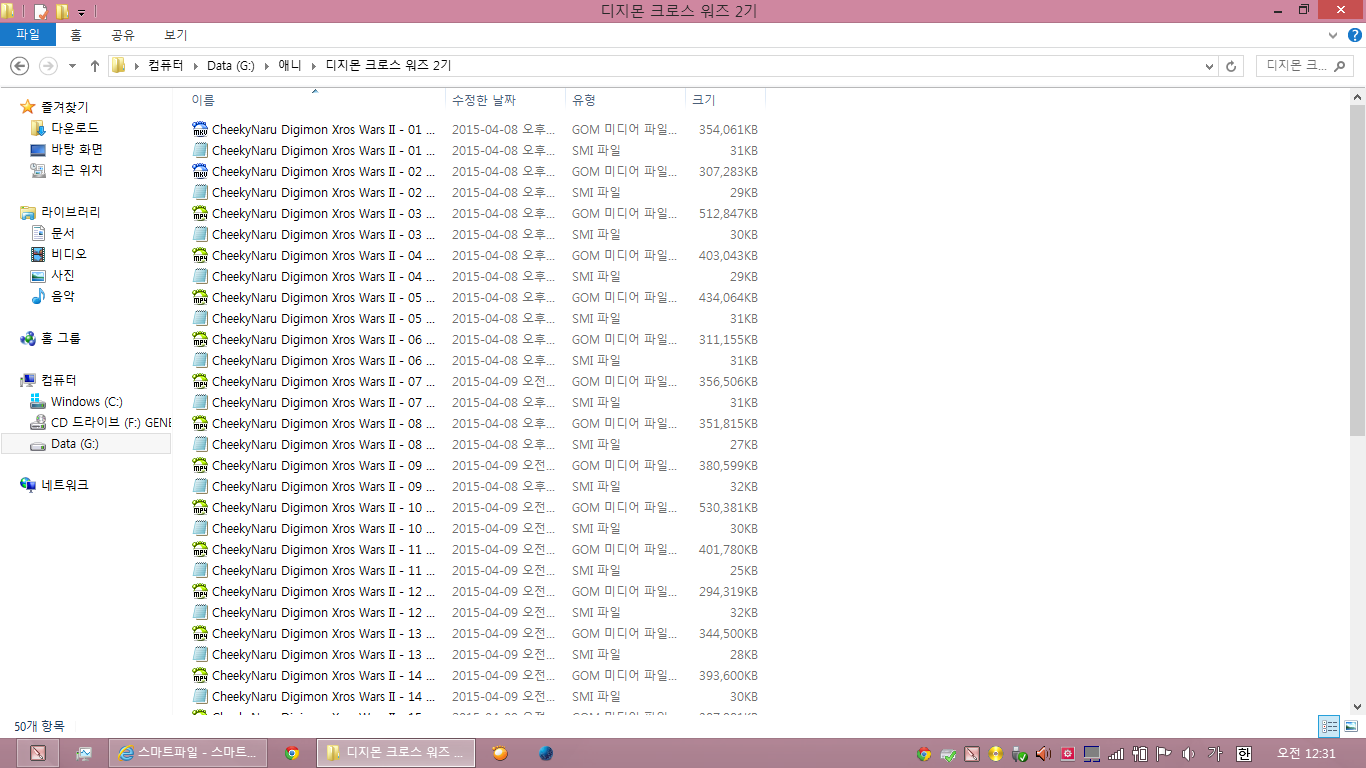
Task: Switch to the 공유 ribbon tab
Action: (x=123, y=35)
